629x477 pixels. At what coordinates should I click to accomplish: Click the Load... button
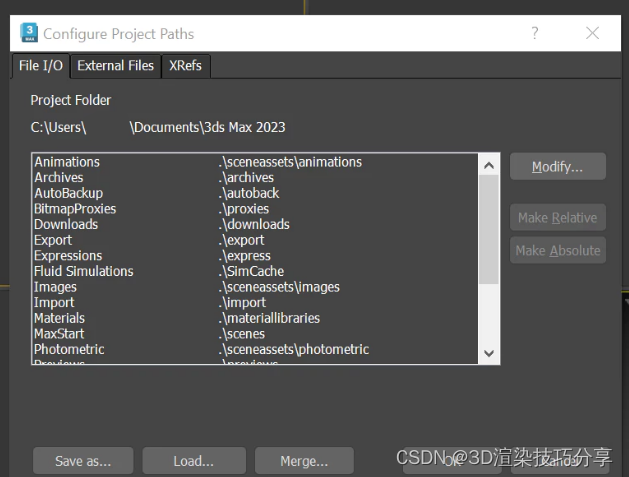pyautogui.click(x=194, y=461)
